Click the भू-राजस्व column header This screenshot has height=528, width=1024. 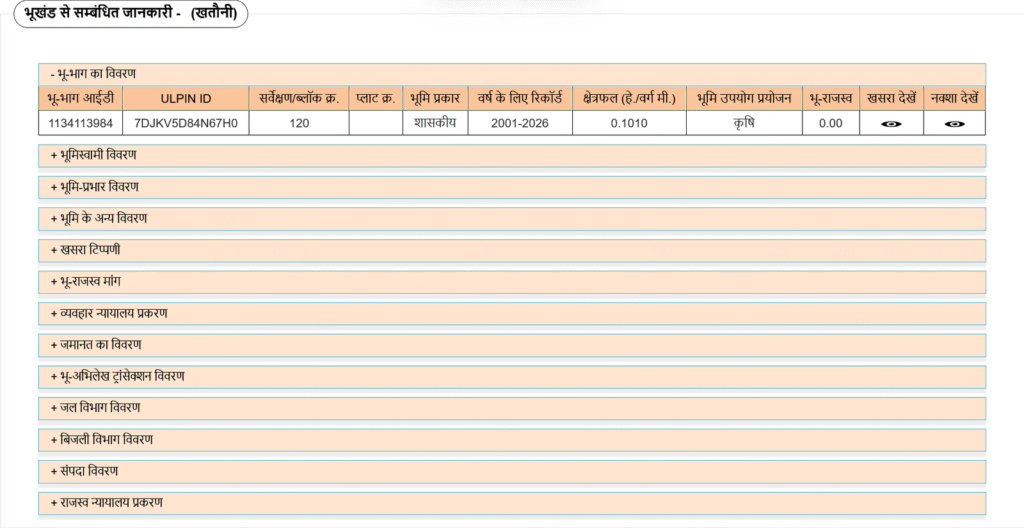(831, 99)
